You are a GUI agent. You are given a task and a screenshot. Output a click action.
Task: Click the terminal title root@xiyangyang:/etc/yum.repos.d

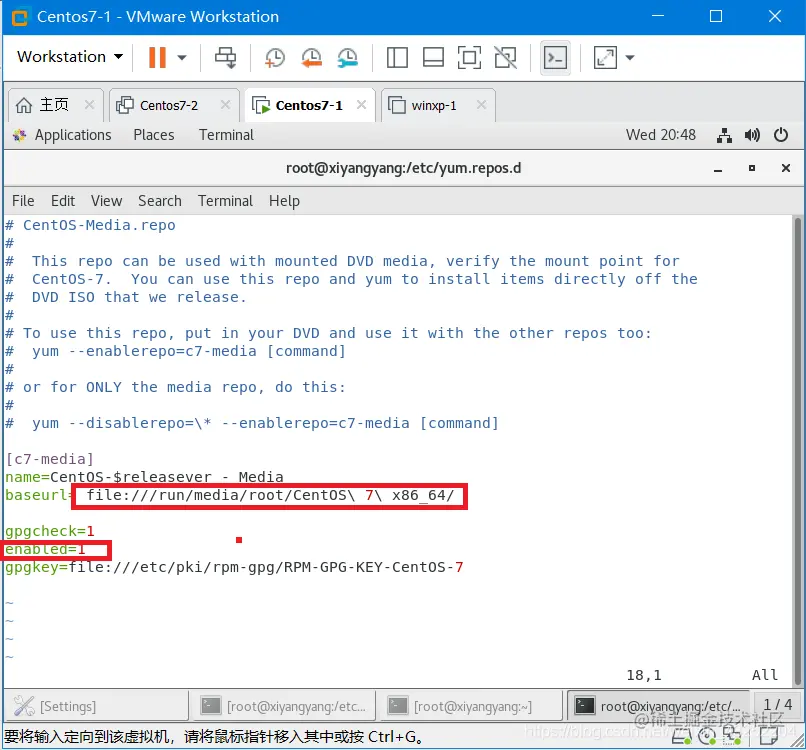[x=404, y=168]
